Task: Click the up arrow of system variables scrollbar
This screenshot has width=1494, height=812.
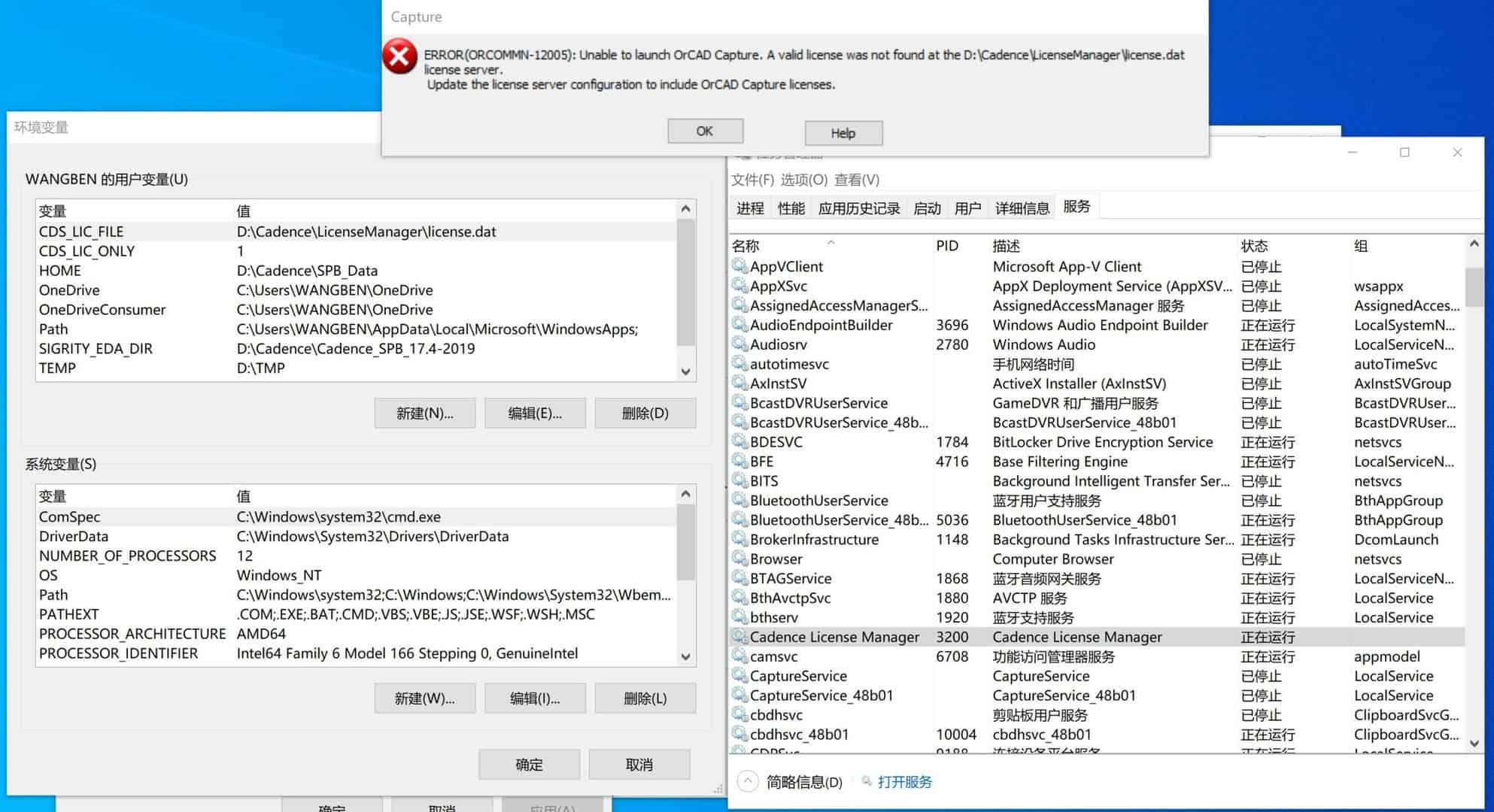Action: pyautogui.click(x=685, y=494)
